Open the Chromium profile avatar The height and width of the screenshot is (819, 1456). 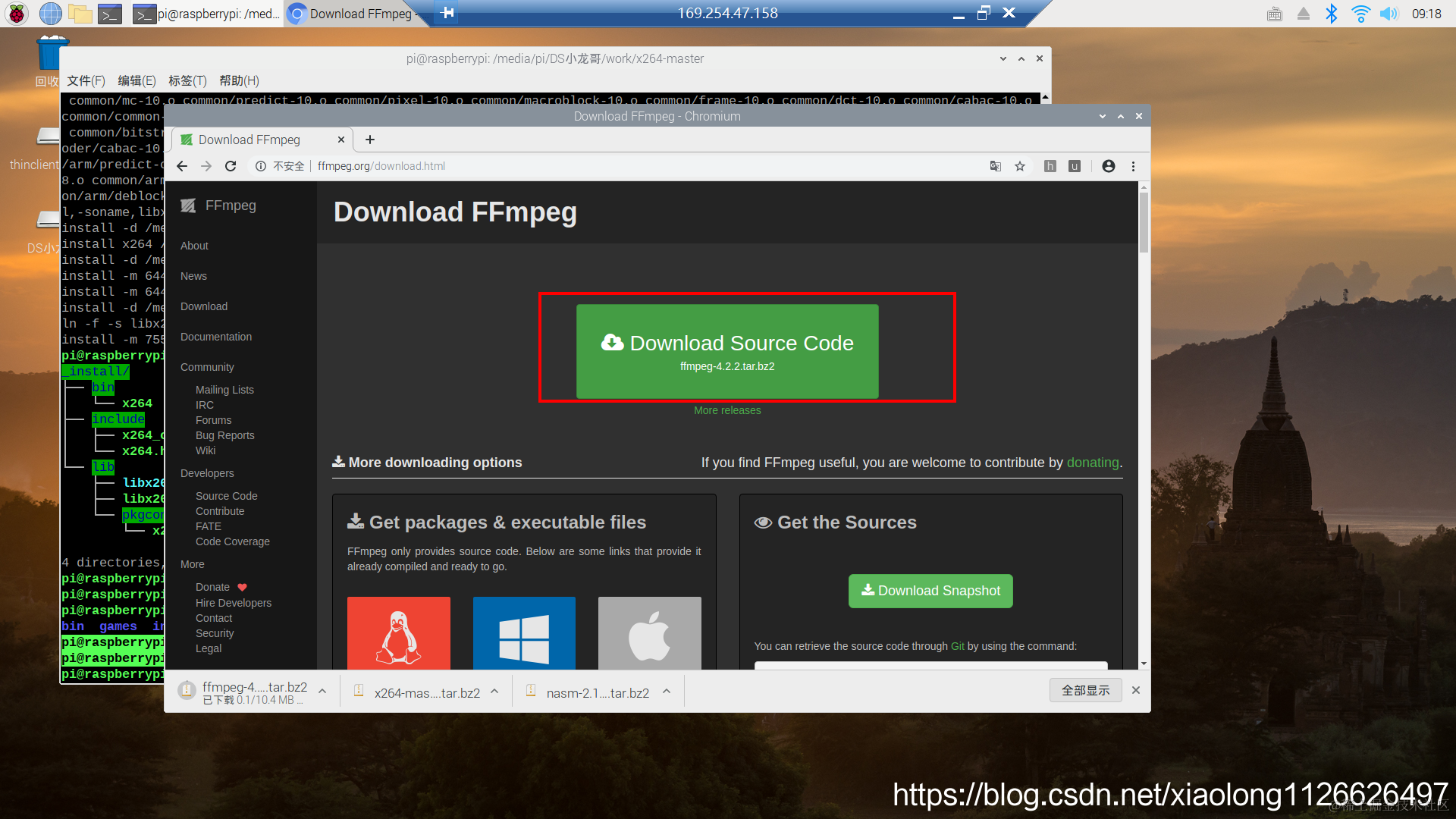pyautogui.click(x=1109, y=166)
